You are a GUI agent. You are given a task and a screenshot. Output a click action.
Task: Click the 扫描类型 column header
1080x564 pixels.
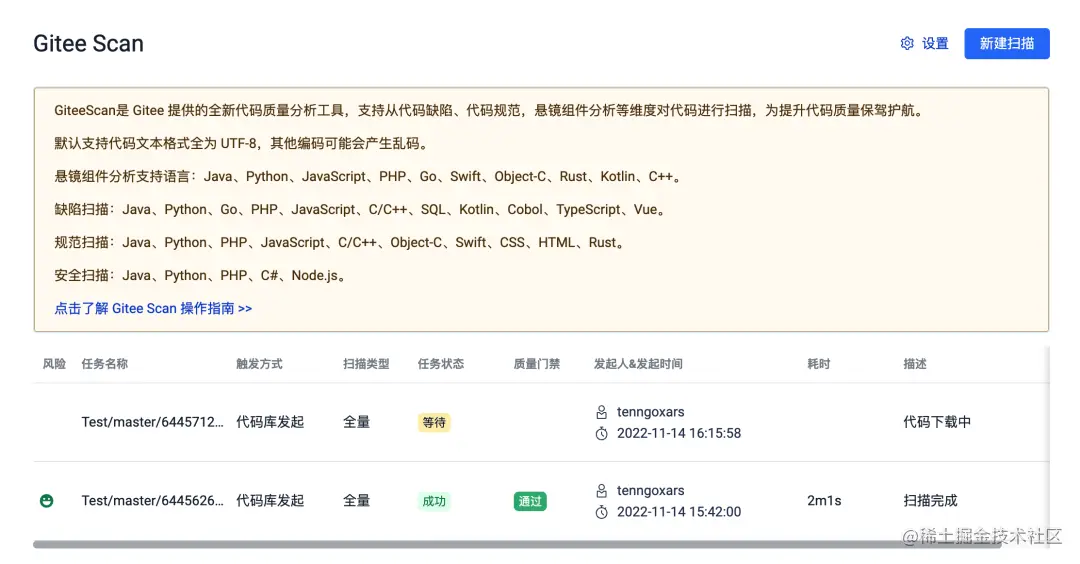[x=366, y=364]
